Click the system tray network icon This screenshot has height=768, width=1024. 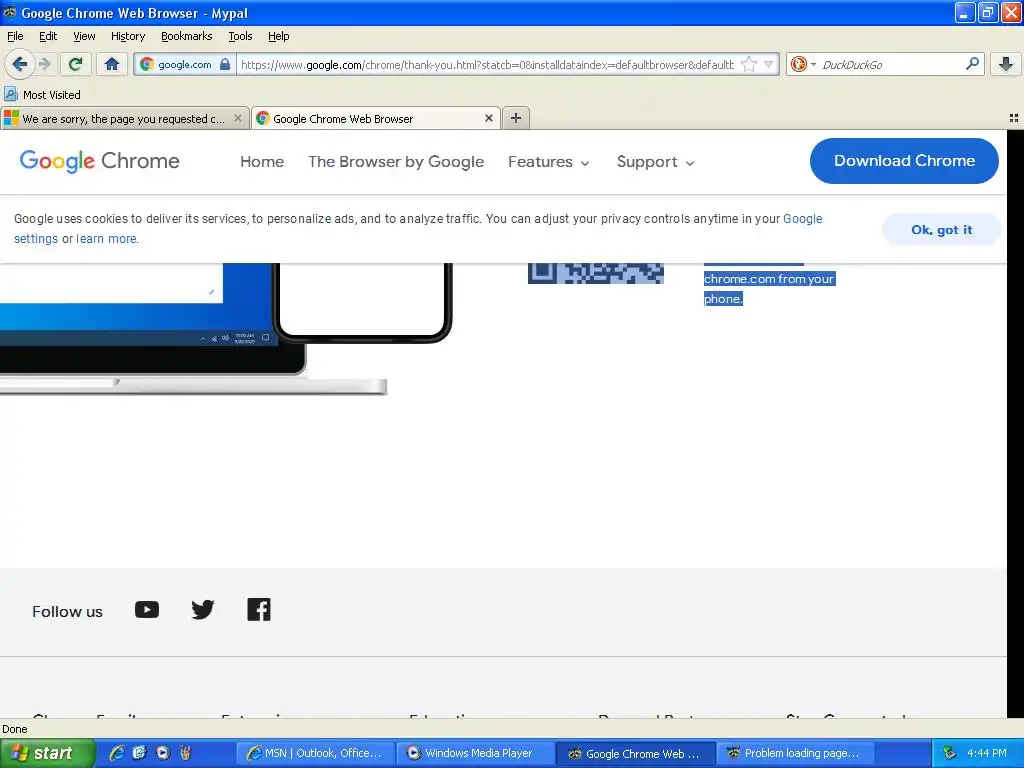(x=950, y=753)
